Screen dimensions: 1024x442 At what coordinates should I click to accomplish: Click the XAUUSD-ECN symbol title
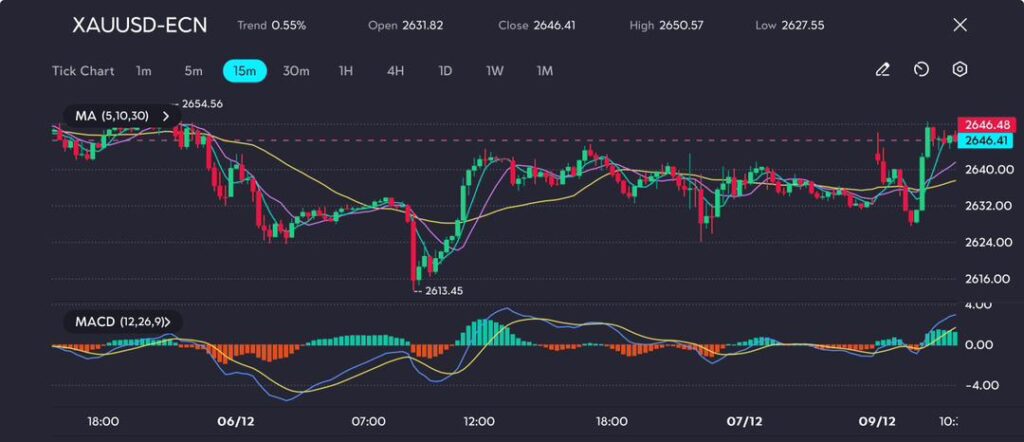tap(140, 25)
